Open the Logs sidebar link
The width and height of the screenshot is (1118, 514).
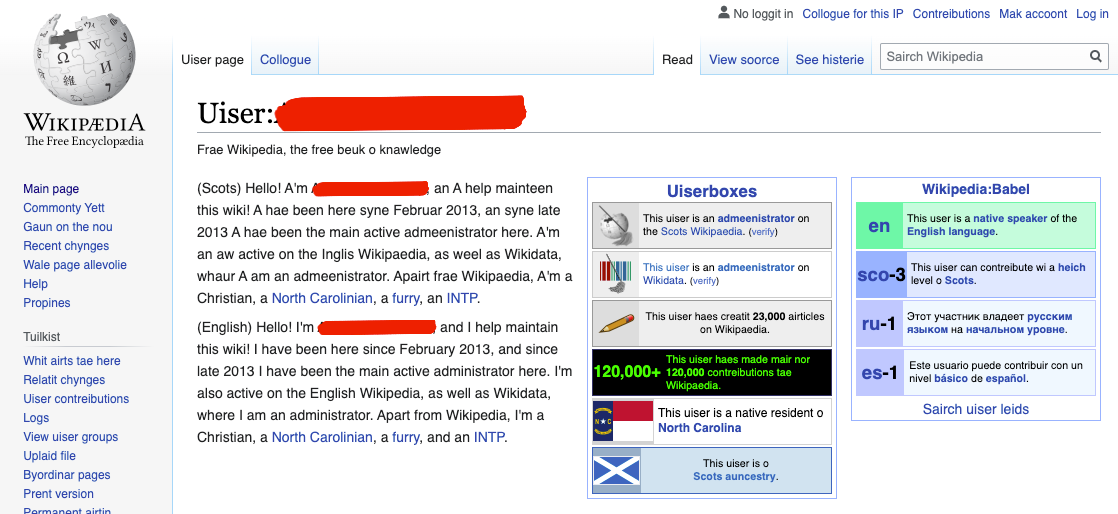(x=36, y=418)
